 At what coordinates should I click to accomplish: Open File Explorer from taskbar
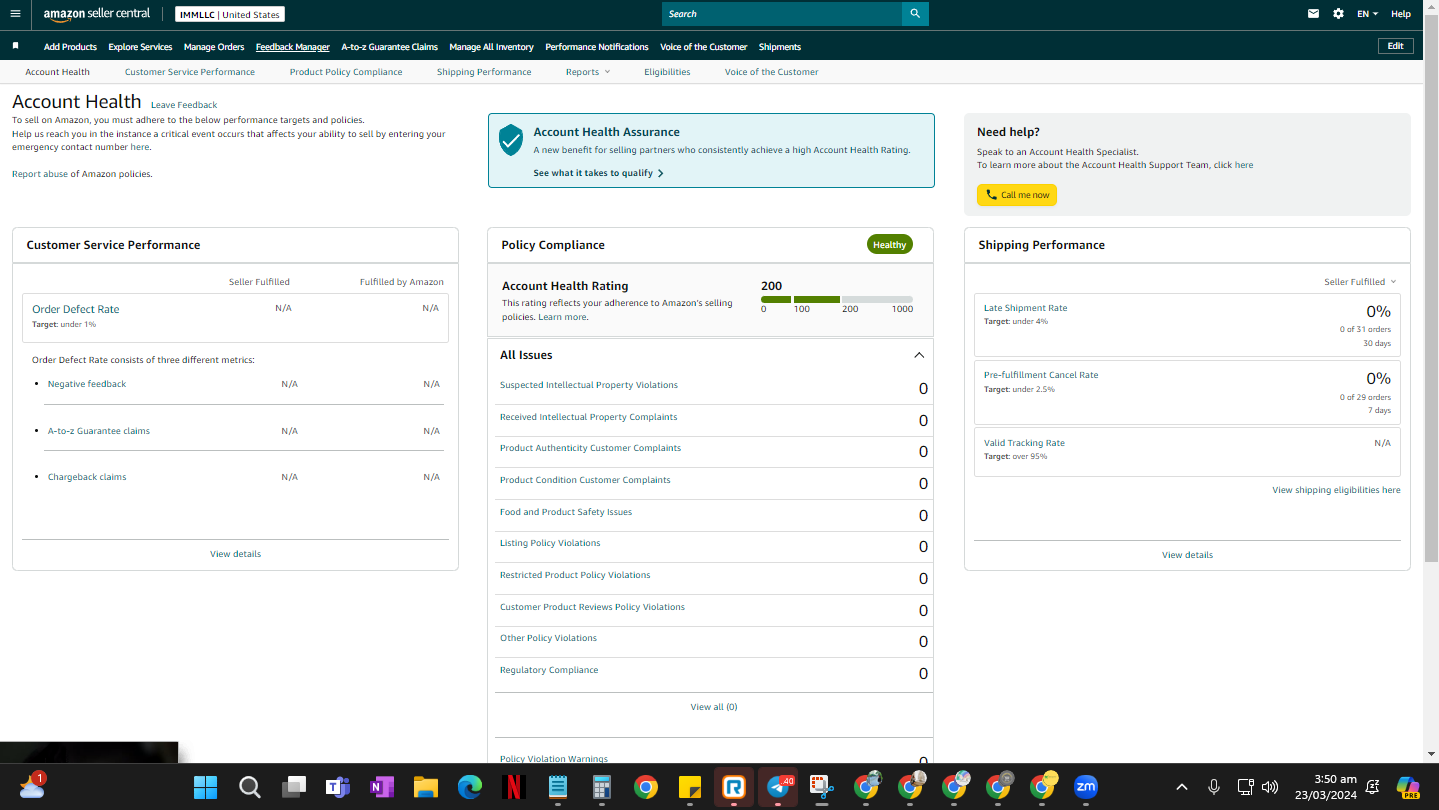point(426,787)
